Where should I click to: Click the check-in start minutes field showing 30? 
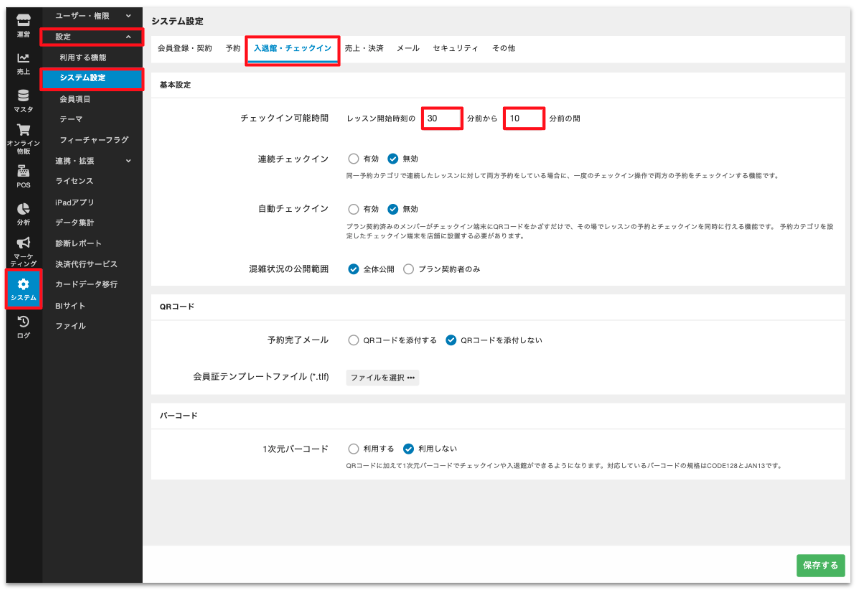441,118
